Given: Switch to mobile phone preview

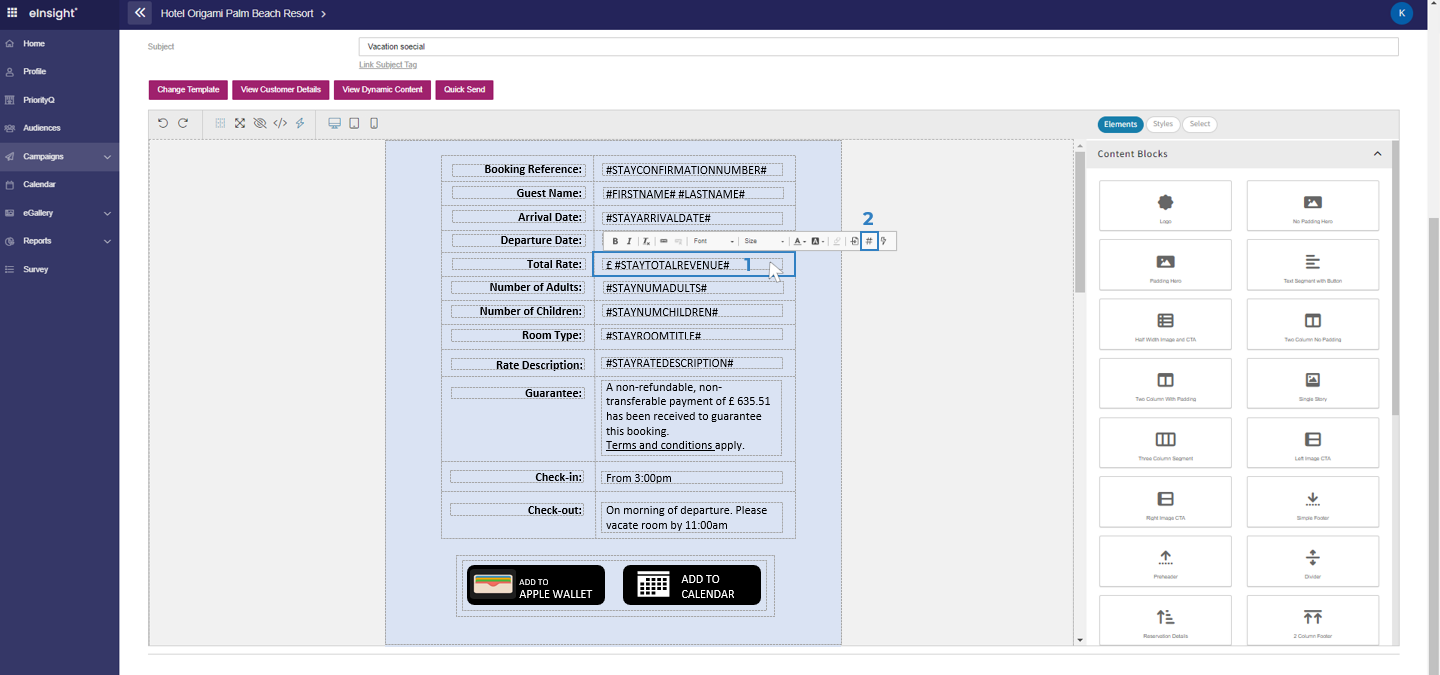Looking at the screenshot, I should [x=374, y=123].
